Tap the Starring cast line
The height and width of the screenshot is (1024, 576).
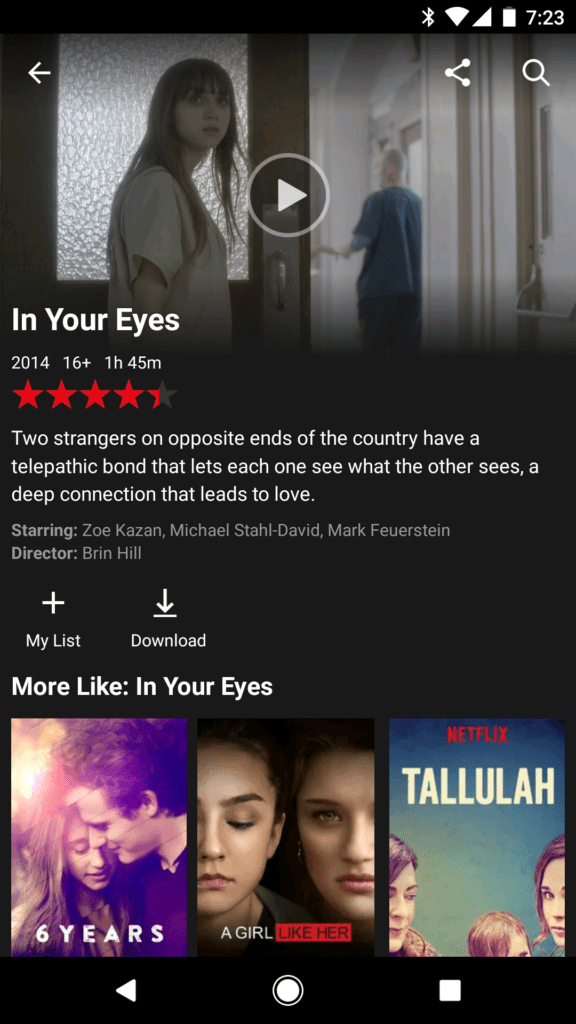tap(231, 530)
